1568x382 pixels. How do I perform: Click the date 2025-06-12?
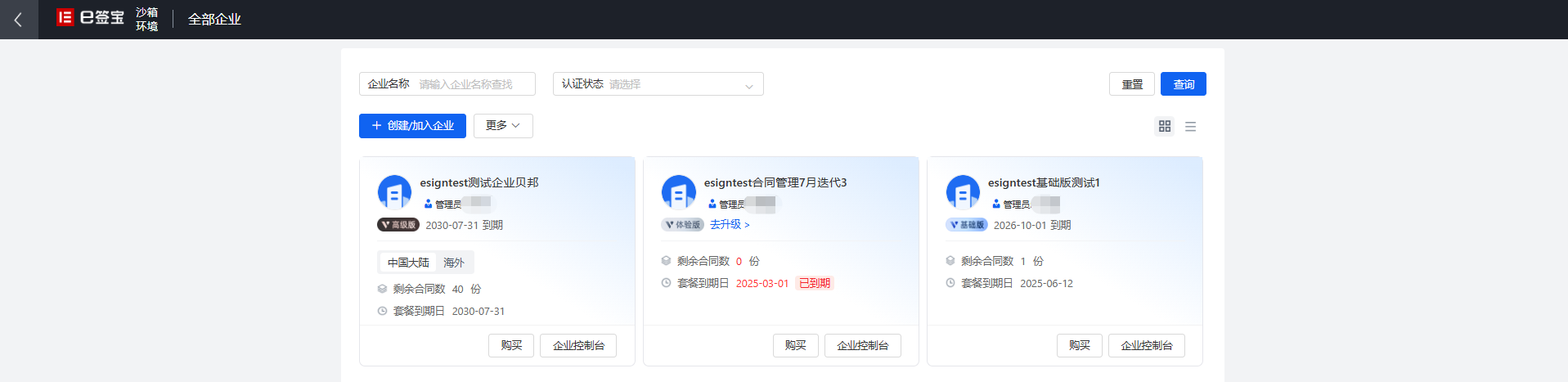pos(1046,283)
